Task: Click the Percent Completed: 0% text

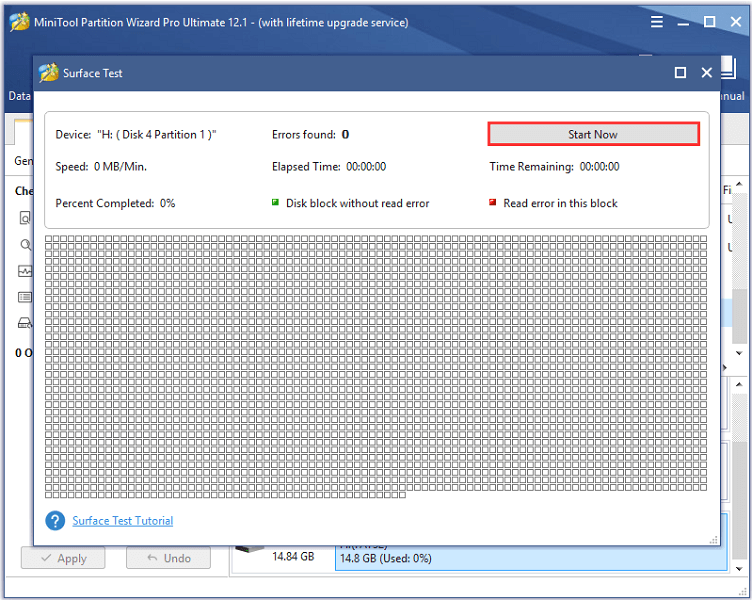Action: [x=115, y=203]
